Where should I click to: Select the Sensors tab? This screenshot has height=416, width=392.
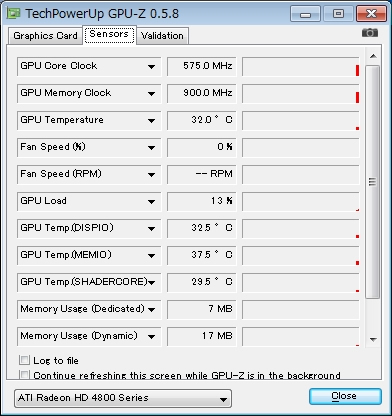pos(109,34)
